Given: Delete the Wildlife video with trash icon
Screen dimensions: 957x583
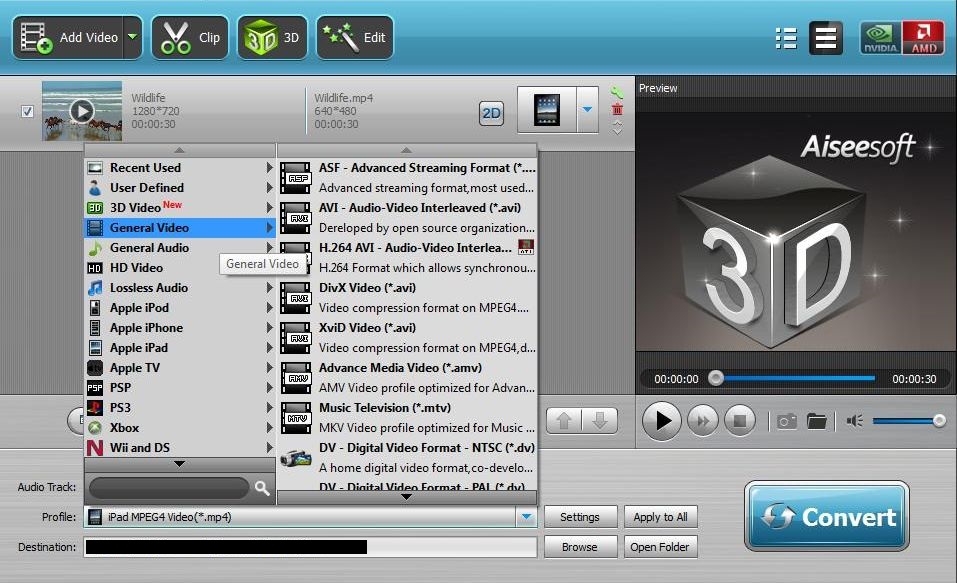Looking at the screenshot, I should tap(618, 110).
